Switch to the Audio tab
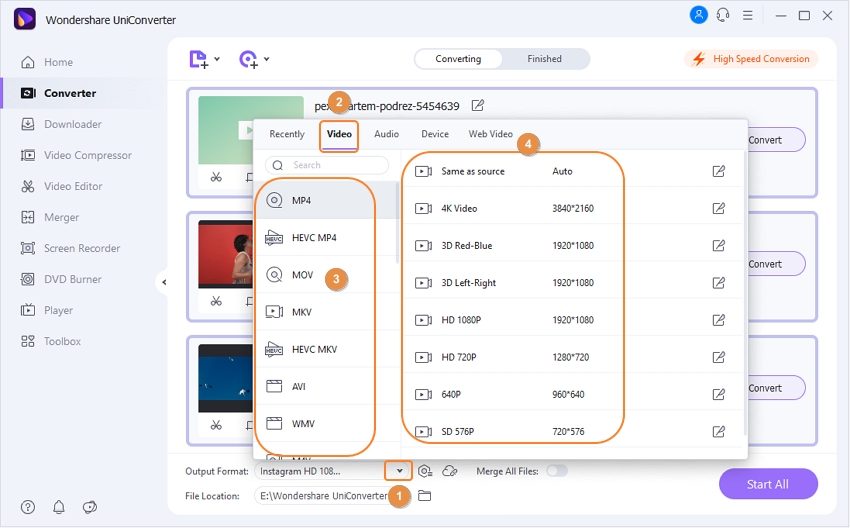 point(387,134)
